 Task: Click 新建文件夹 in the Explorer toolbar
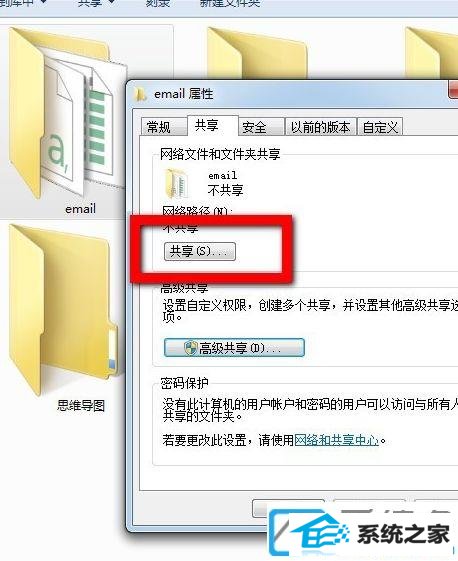[x=230, y=4]
